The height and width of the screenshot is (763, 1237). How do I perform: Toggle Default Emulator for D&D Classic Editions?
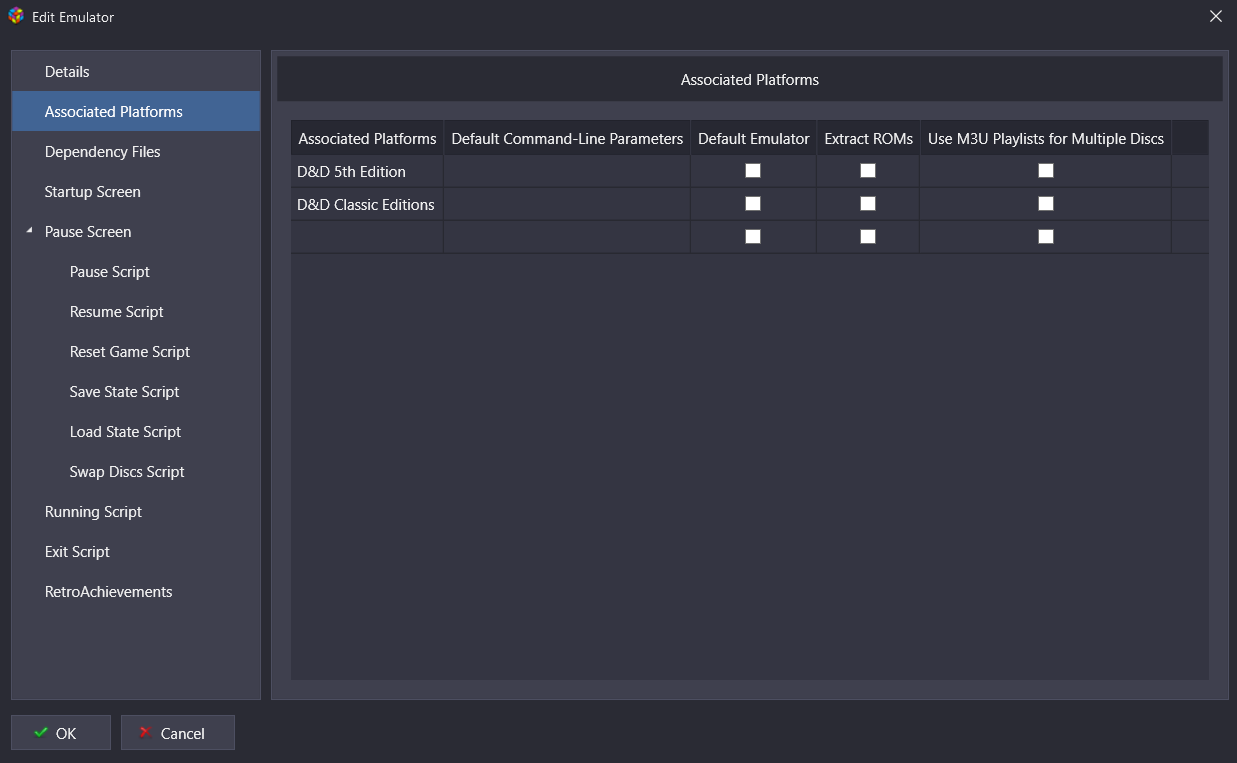point(753,204)
